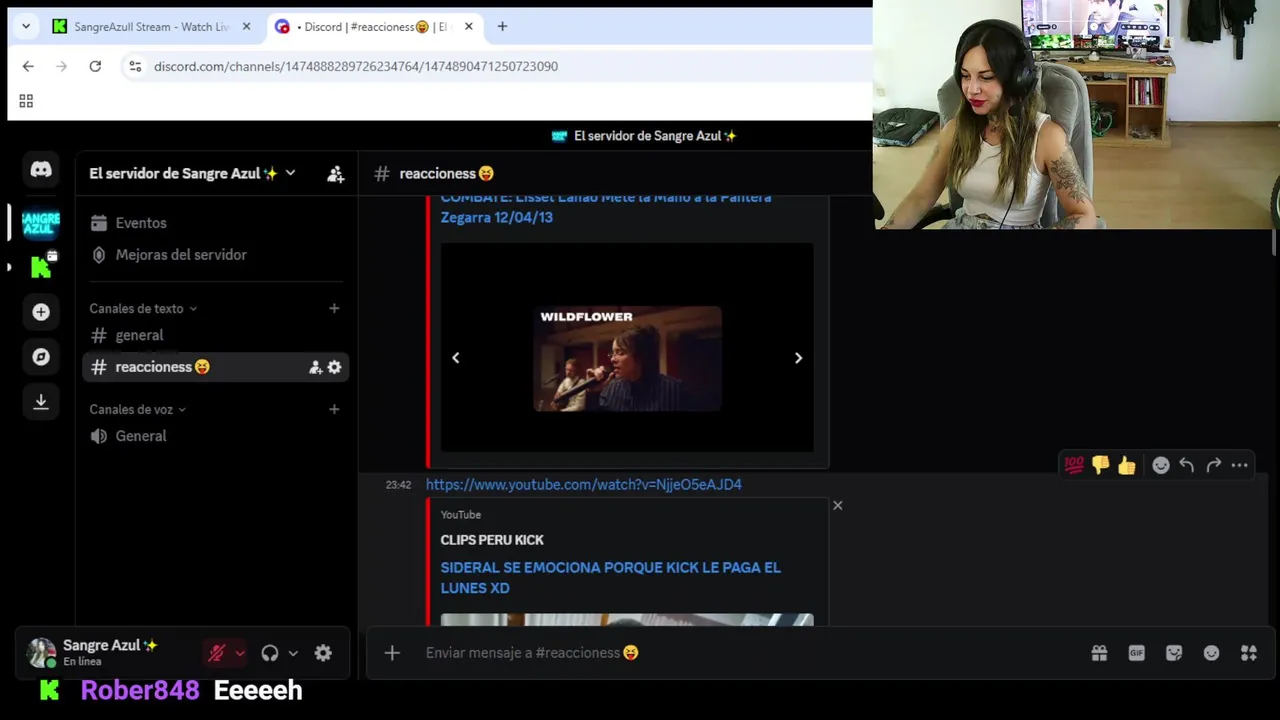View site information icon in address bar
The image size is (1280, 720).
(135, 66)
